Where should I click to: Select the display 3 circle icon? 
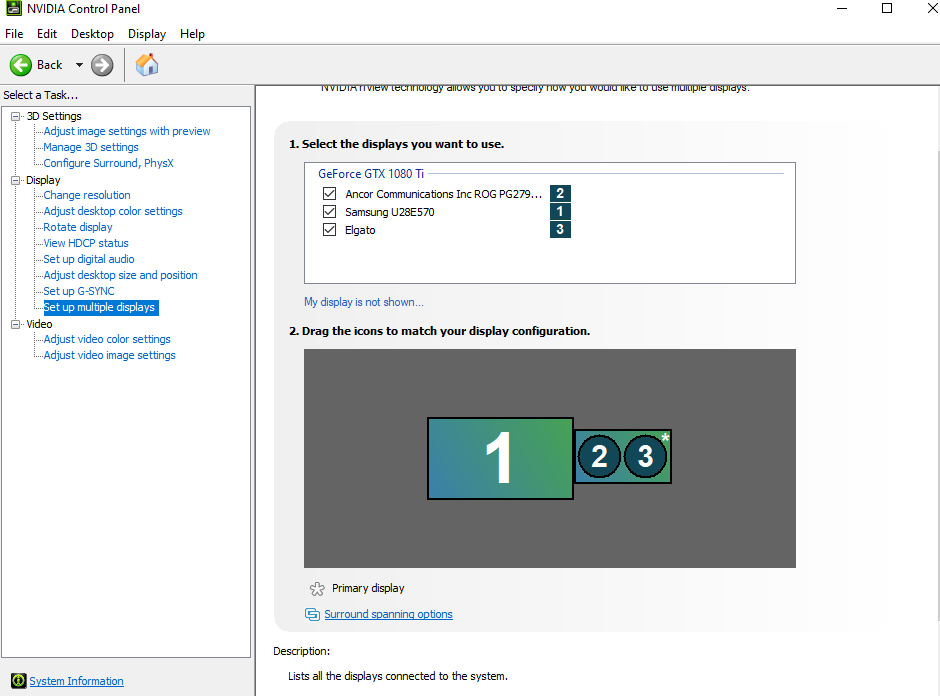pyautogui.click(x=645, y=456)
